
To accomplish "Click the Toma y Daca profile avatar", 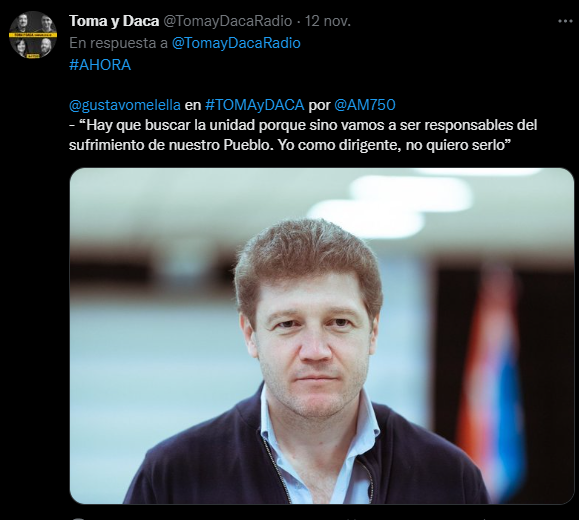I will (33, 34).
